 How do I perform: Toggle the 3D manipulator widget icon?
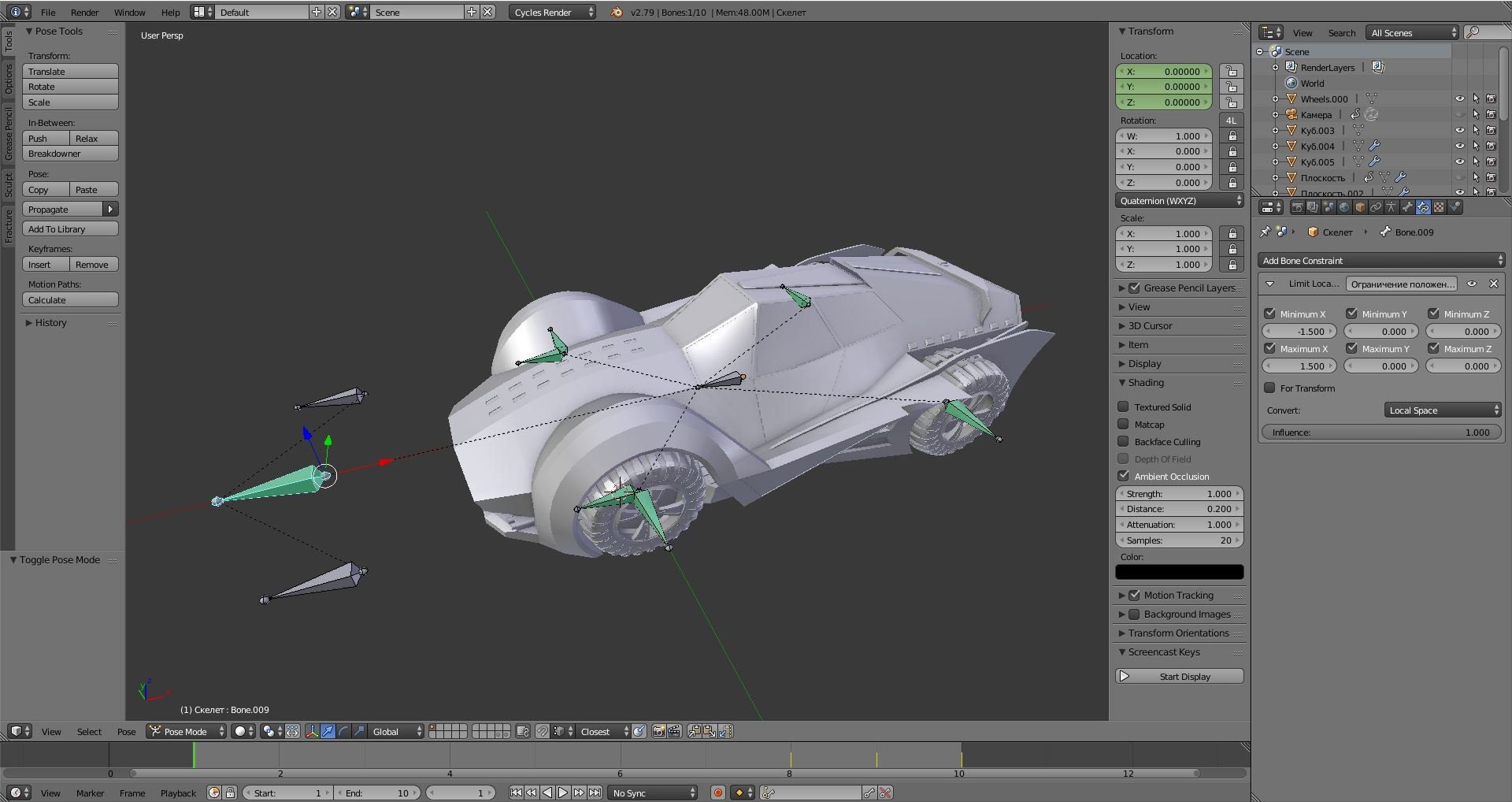point(312,731)
